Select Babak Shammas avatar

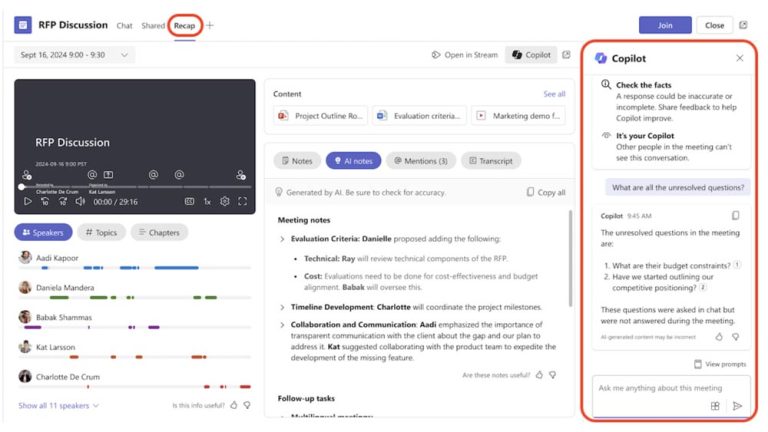pos(25,317)
